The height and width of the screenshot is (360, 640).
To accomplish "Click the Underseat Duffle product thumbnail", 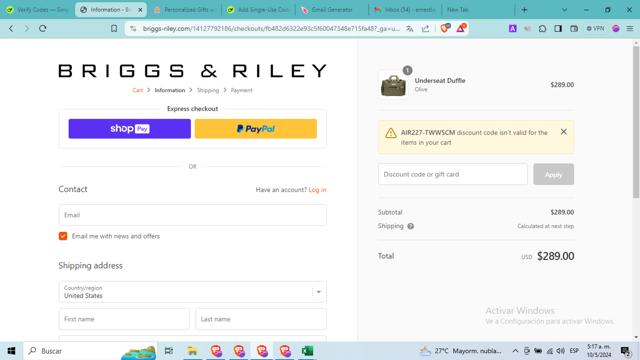I will [x=393, y=85].
